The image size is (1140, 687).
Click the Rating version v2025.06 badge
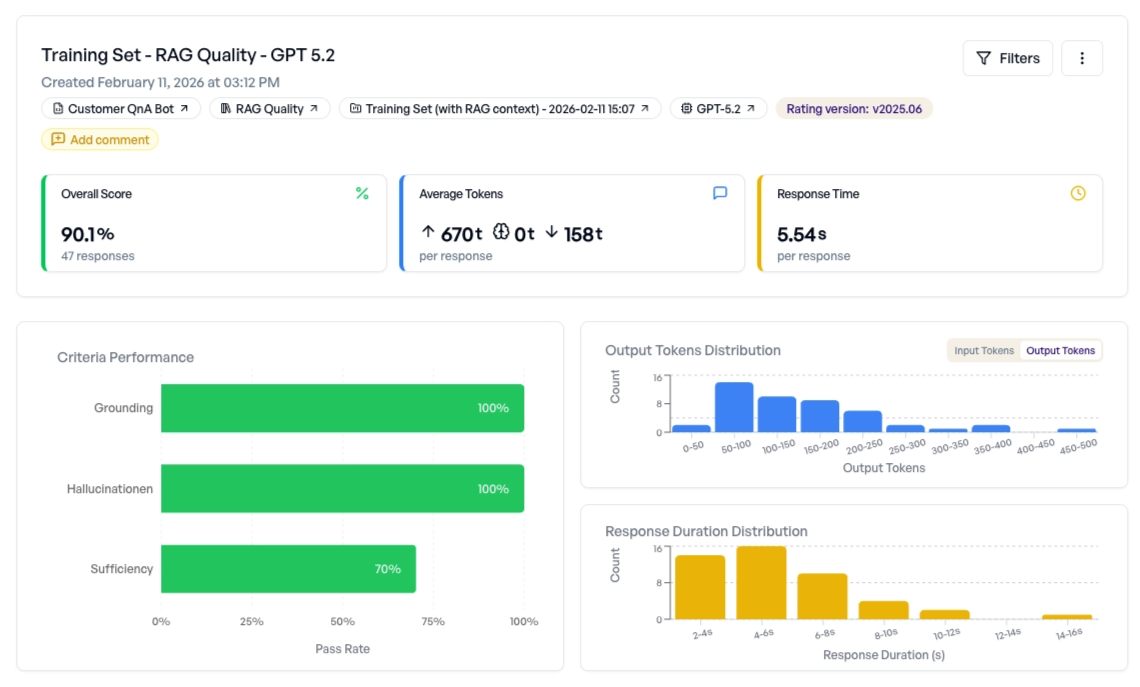click(x=854, y=108)
